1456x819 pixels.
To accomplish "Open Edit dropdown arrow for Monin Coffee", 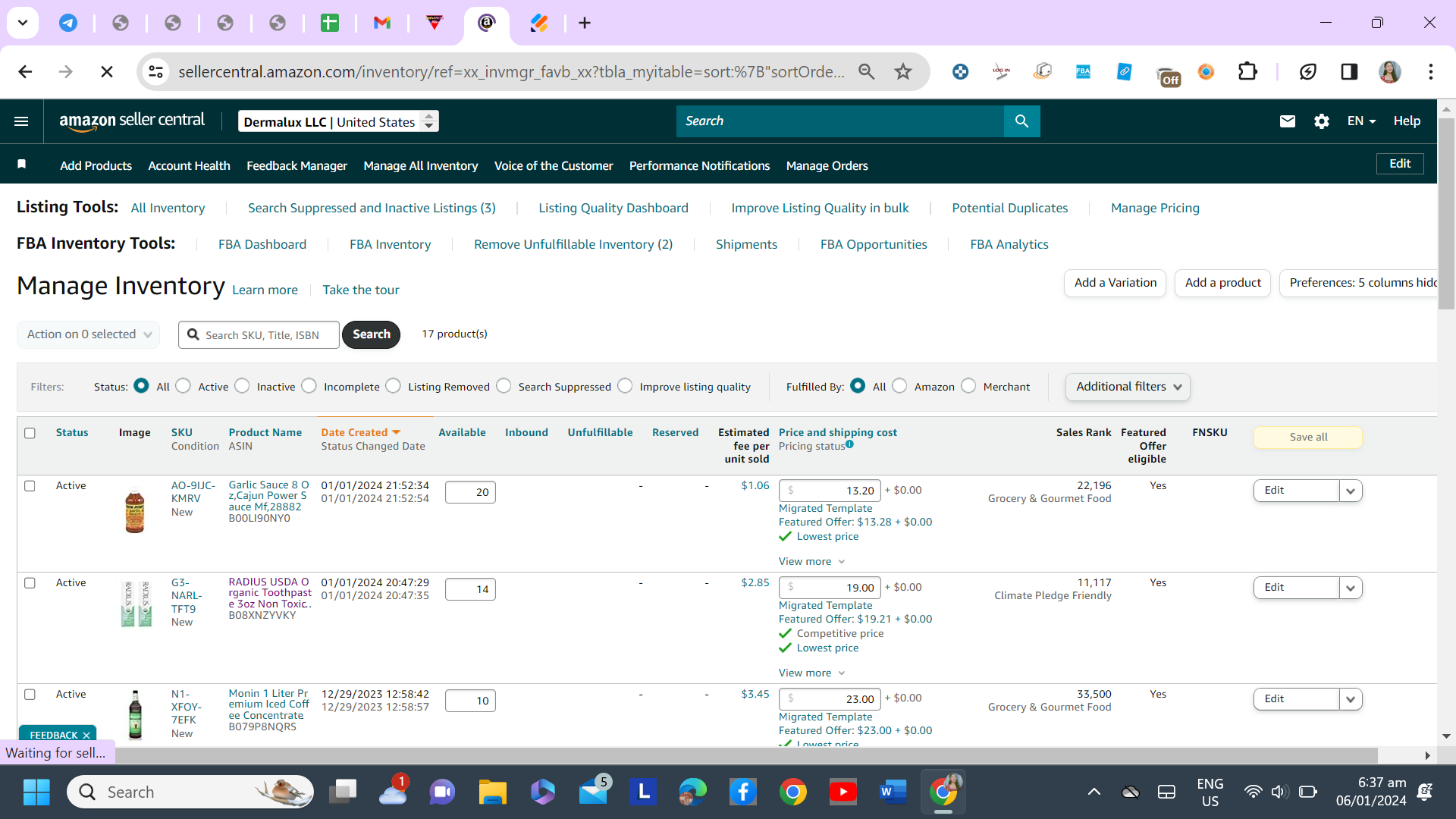I will (1351, 700).
